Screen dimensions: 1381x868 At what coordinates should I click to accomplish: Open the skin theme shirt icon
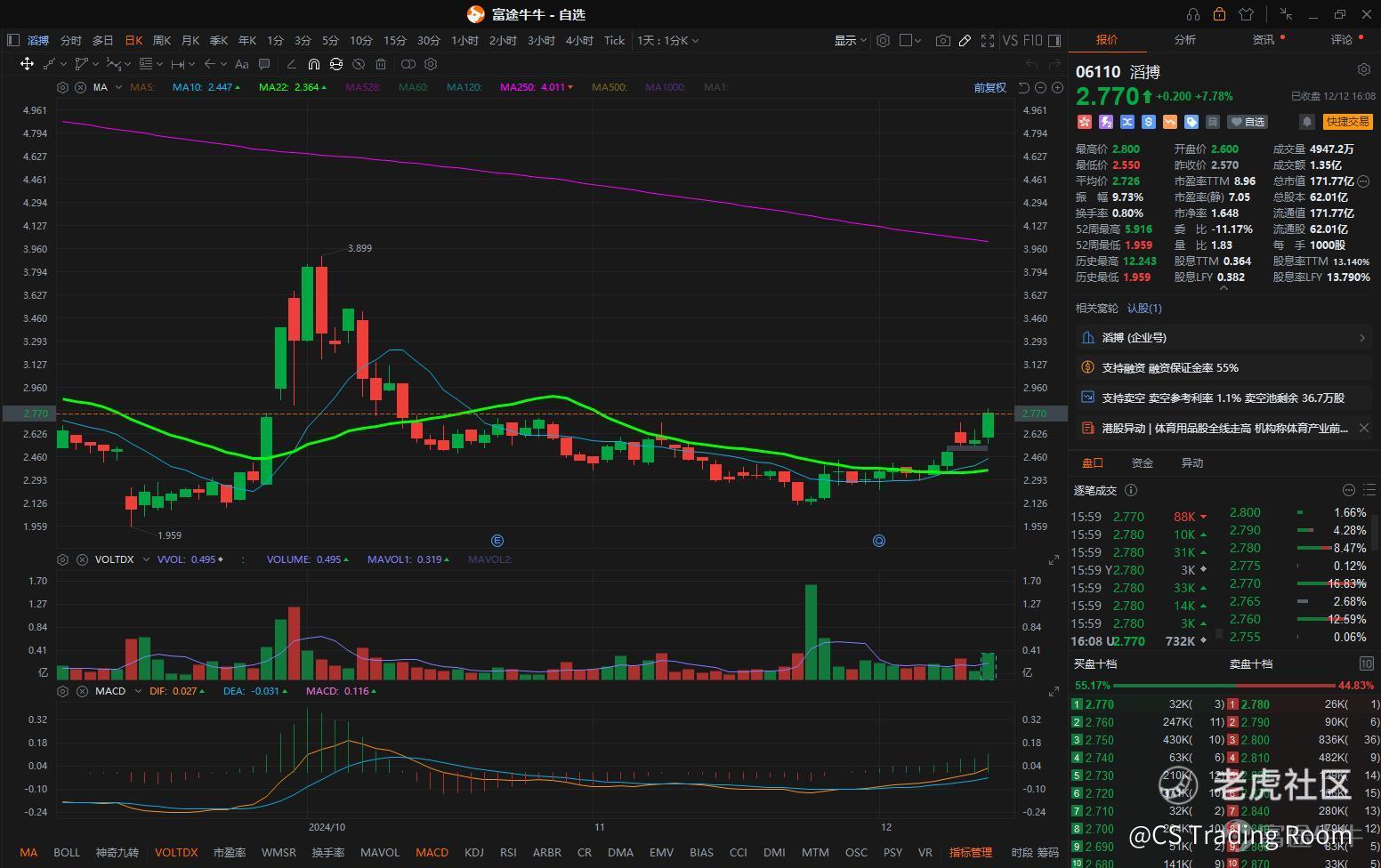[x=1246, y=14]
